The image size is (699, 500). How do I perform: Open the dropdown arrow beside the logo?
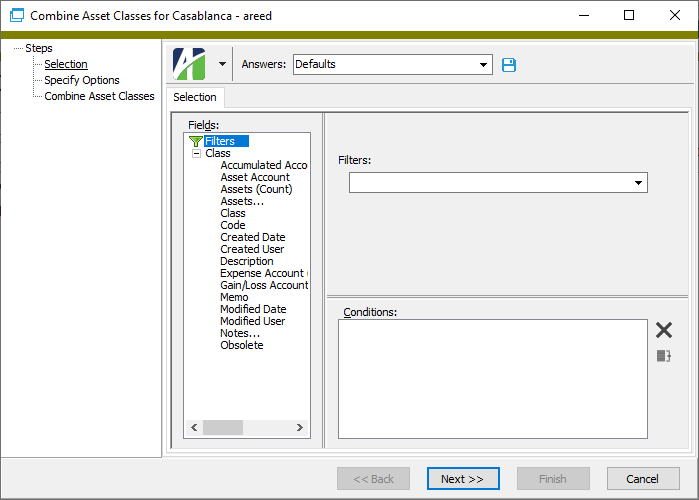222,64
